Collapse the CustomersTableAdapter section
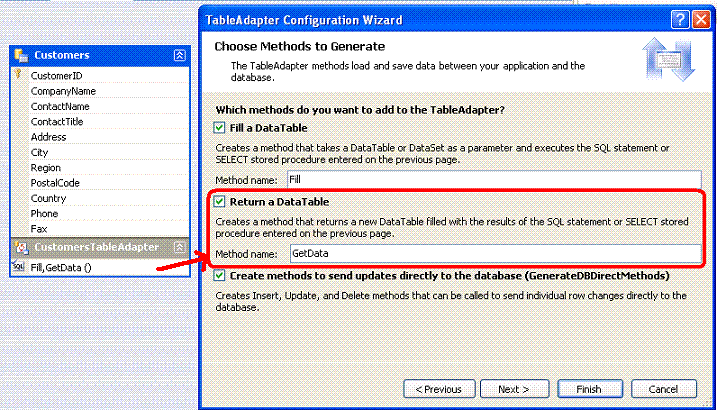Image resolution: width=717 pixels, height=410 pixels. (x=179, y=247)
